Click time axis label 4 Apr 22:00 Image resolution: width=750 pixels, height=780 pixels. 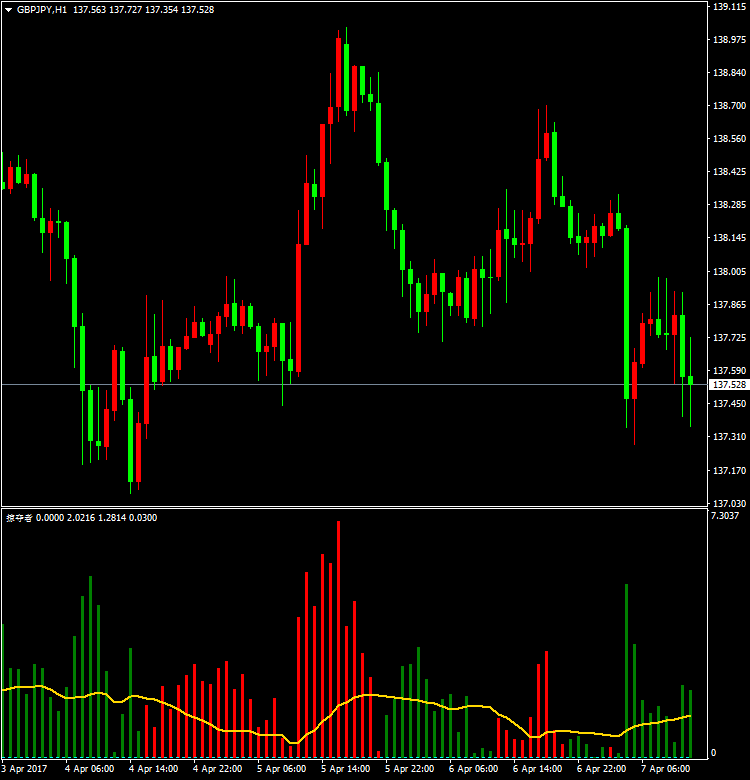[x=218, y=769]
